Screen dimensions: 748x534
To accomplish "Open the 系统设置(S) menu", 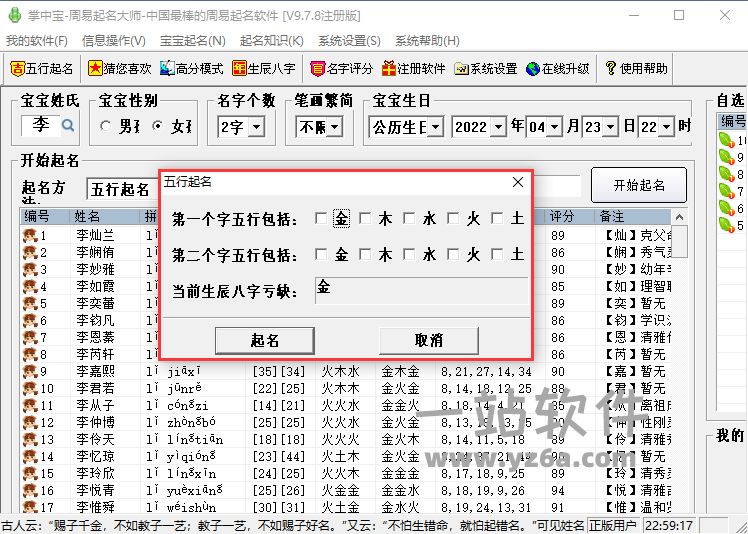I will coord(350,41).
